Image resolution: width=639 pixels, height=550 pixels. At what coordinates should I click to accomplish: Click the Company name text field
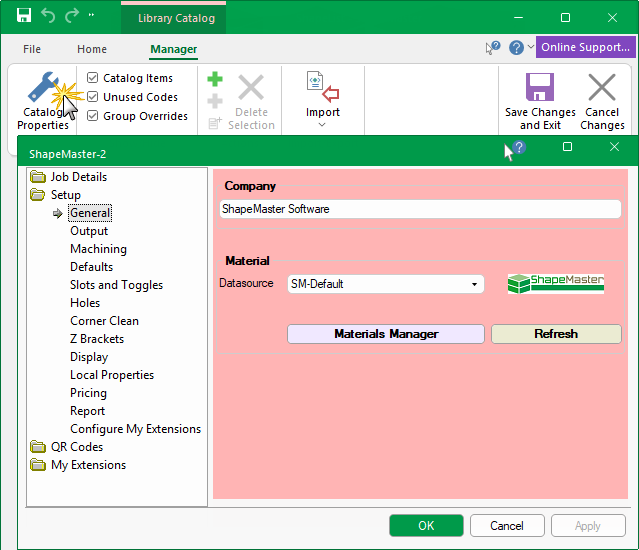point(420,209)
